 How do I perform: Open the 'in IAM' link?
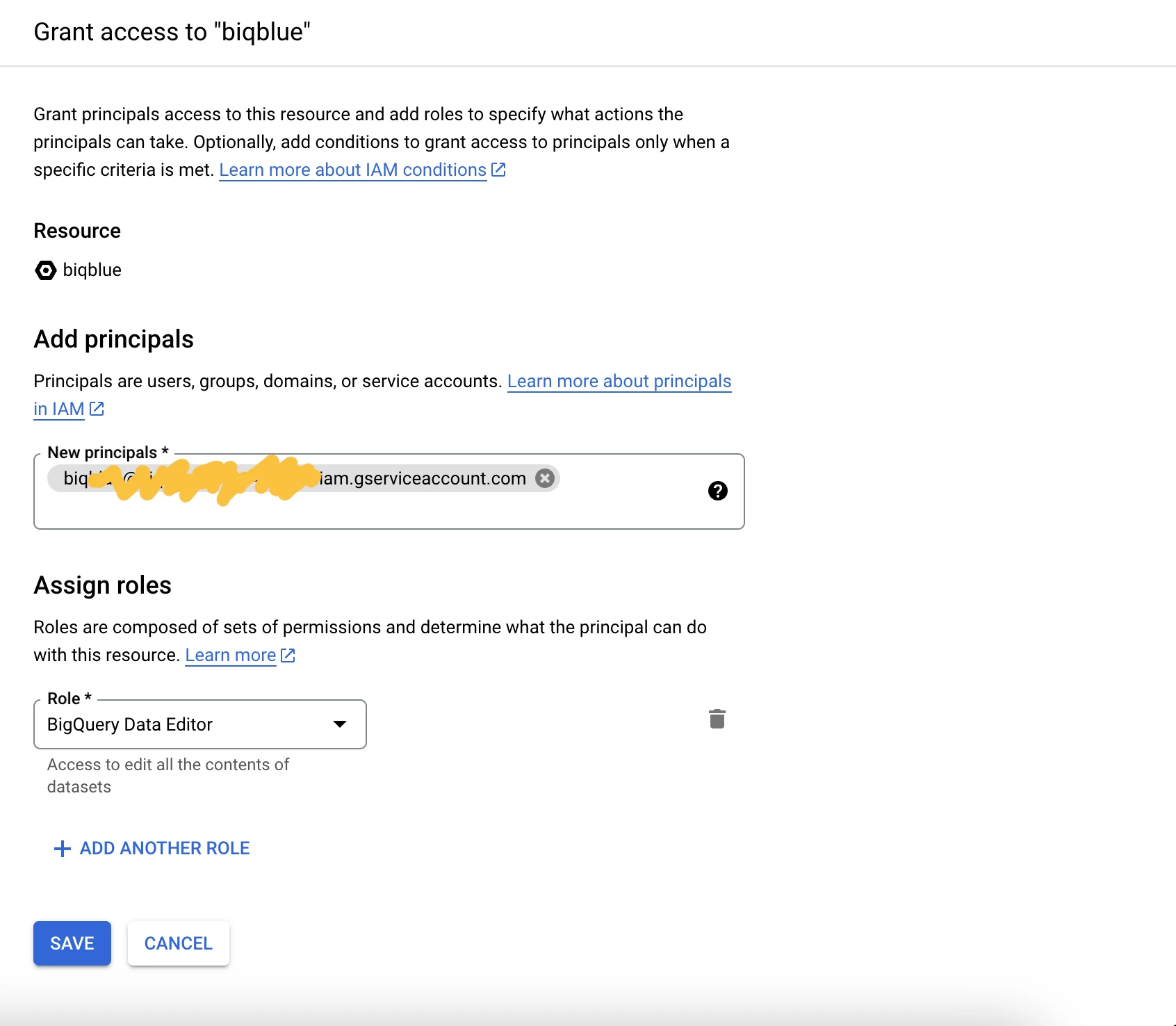tap(68, 409)
